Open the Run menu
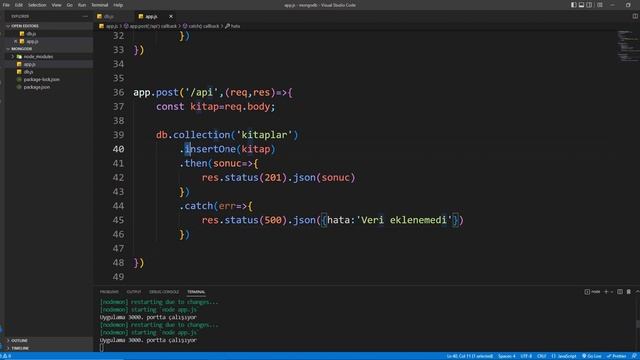640x360 pixels. 82,5
